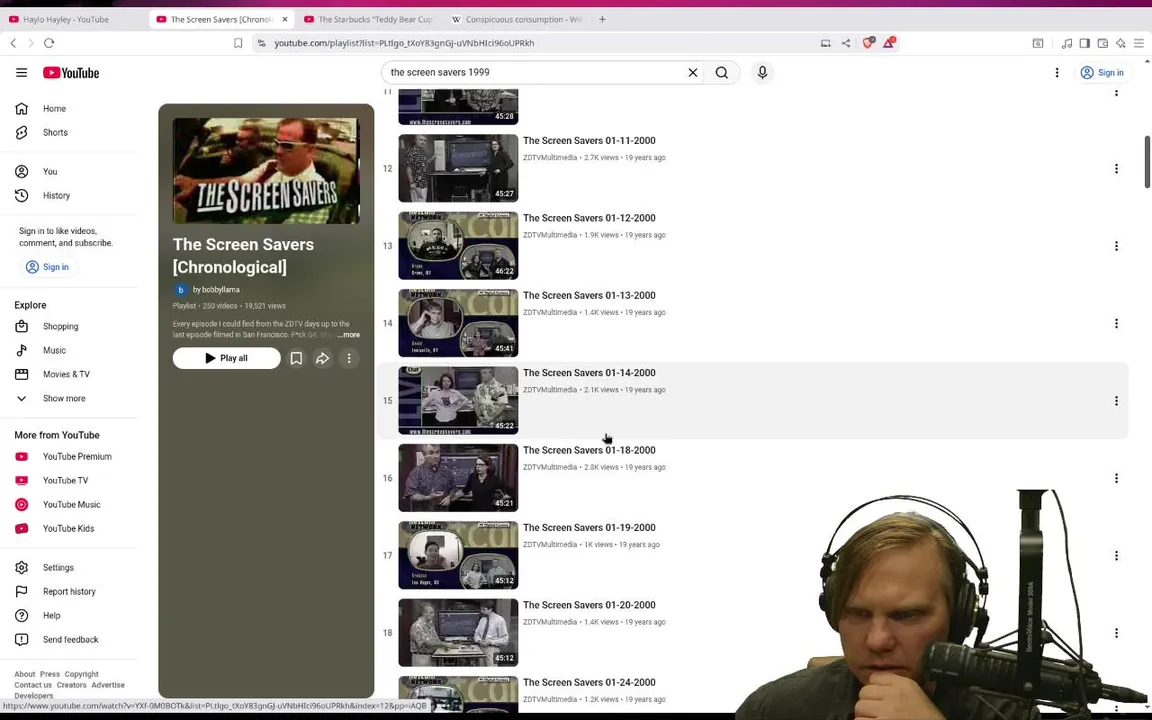1152x720 pixels.
Task: Open The Screen Savers 01-20-2000 video
Action: (589, 605)
